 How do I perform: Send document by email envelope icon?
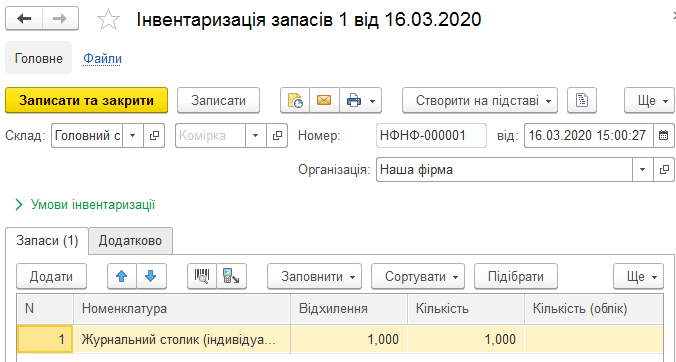coord(324,100)
